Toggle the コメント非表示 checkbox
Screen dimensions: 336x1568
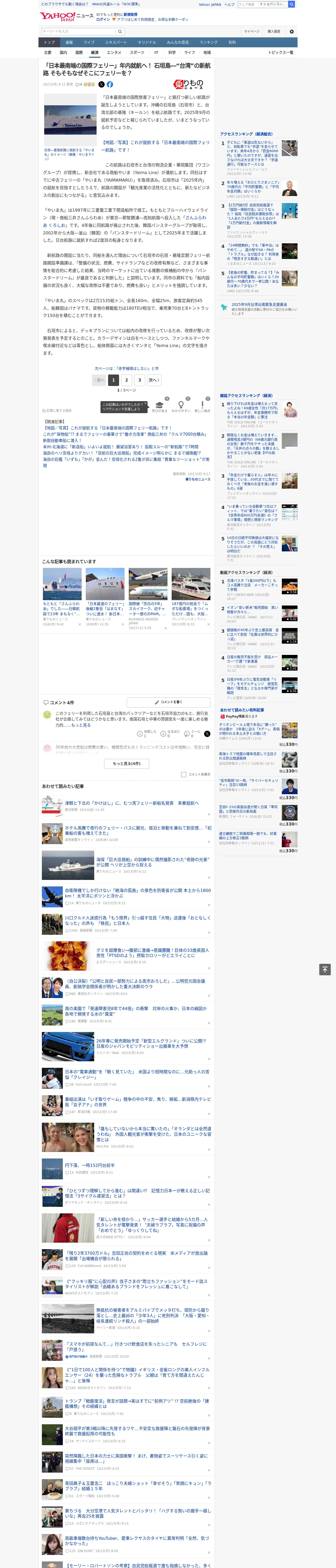pyautogui.click(x=183, y=775)
